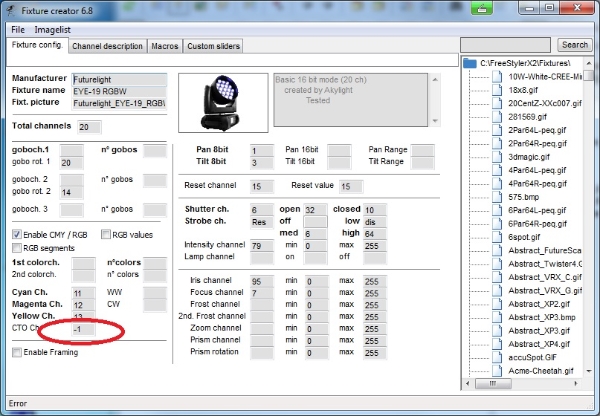Select accuSpot.GIF file entry
Screen dimensions: 600x416
(534, 357)
